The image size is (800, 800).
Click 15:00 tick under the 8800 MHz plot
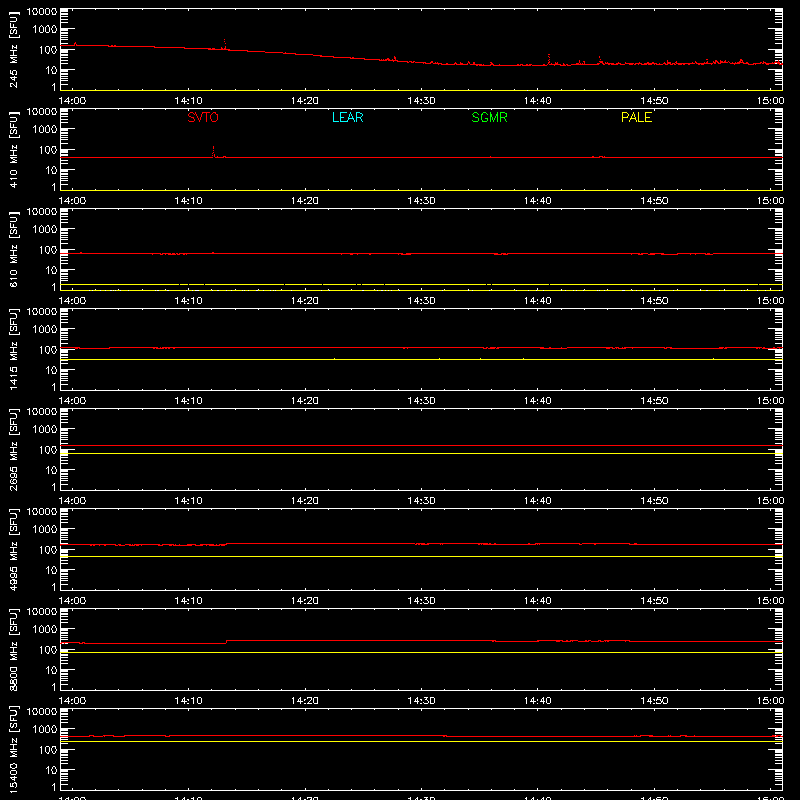pos(770,701)
